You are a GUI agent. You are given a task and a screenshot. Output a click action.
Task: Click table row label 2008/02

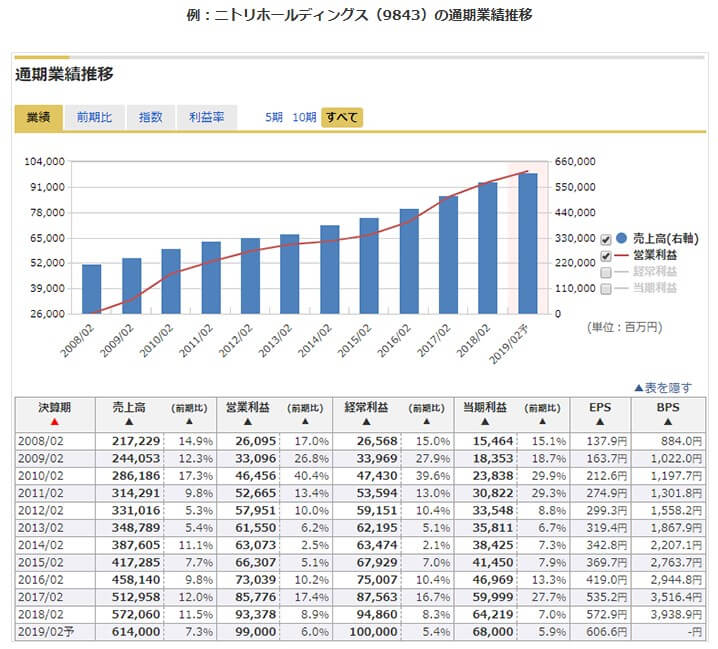tap(41, 442)
